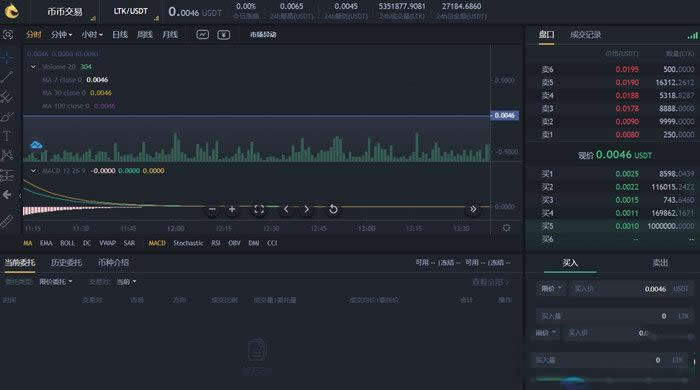
Task: Click the zoom out minus icon on chart
Action: pyautogui.click(x=212, y=209)
